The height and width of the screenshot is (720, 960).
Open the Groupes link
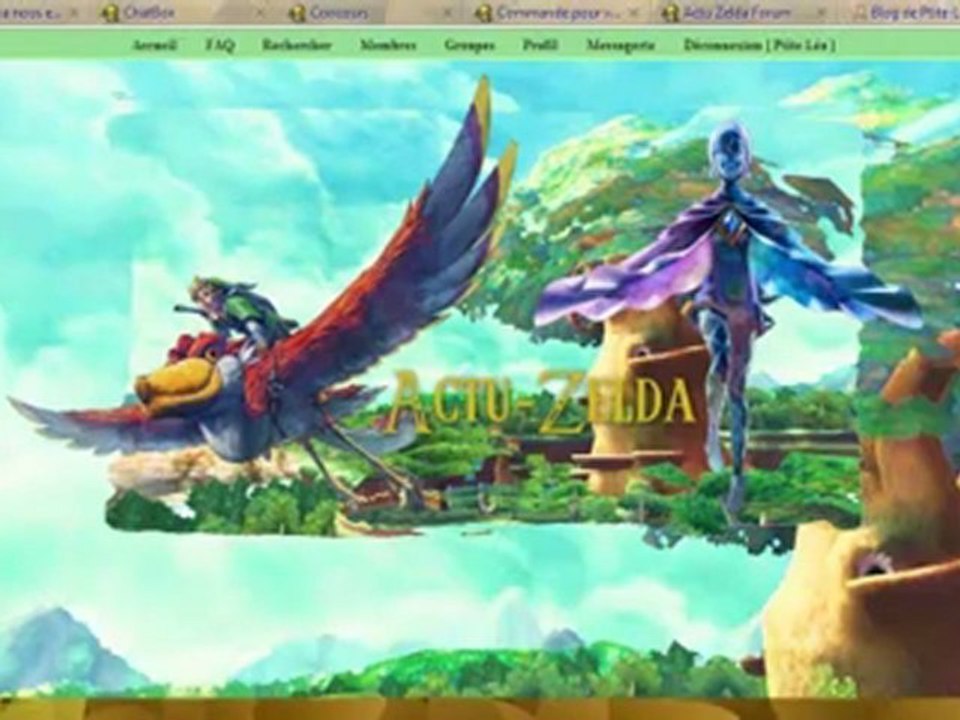tap(470, 45)
